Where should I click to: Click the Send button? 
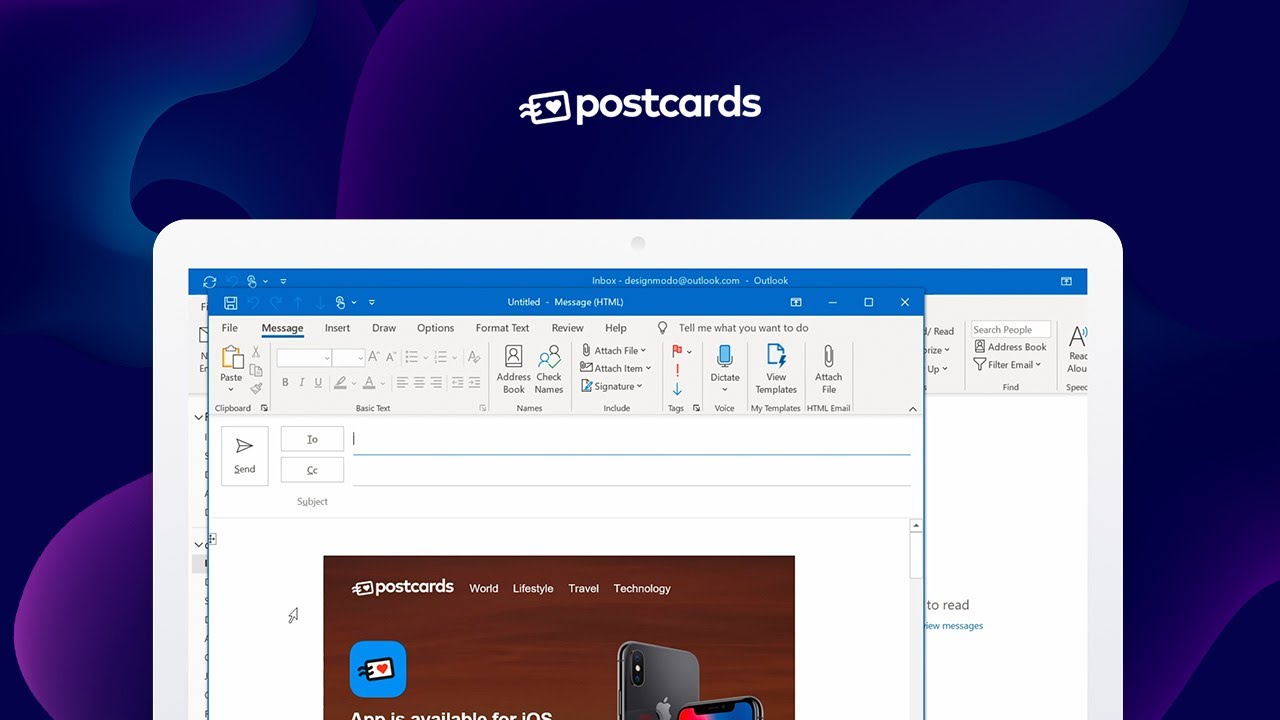coord(244,456)
